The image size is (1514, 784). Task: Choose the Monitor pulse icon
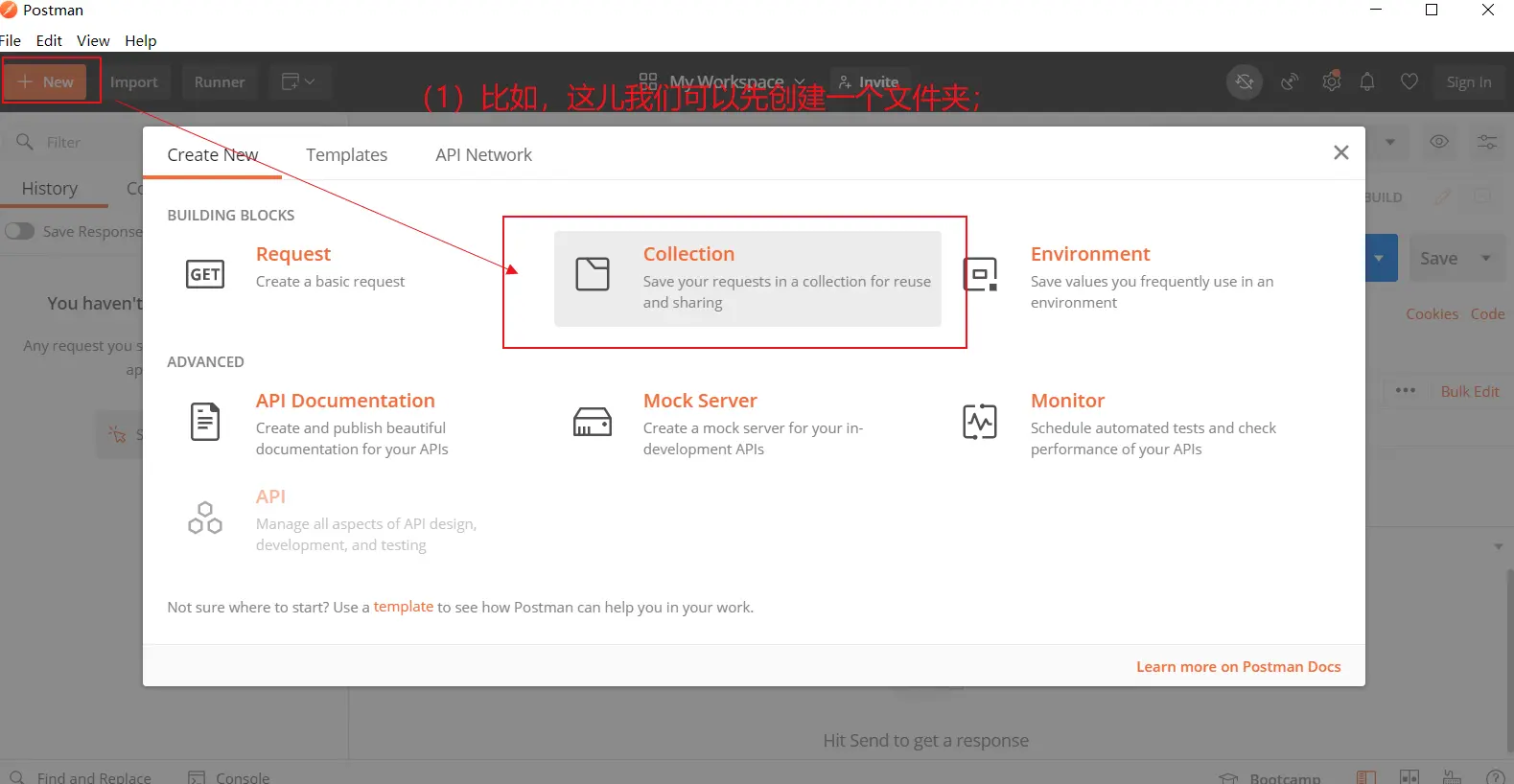coord(980,422)
